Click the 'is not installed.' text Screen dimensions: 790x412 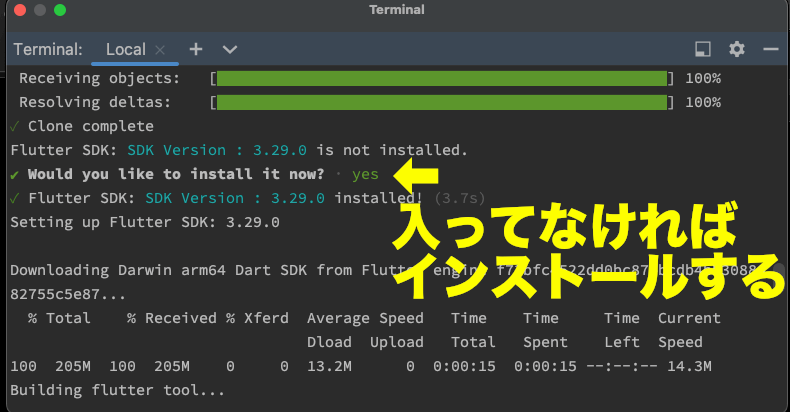click(392, 150)
